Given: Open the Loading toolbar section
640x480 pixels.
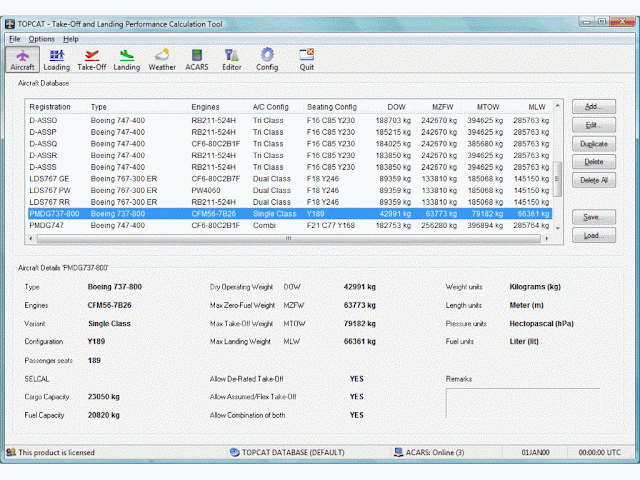Looking at the screenshot, I should point(57,60).
